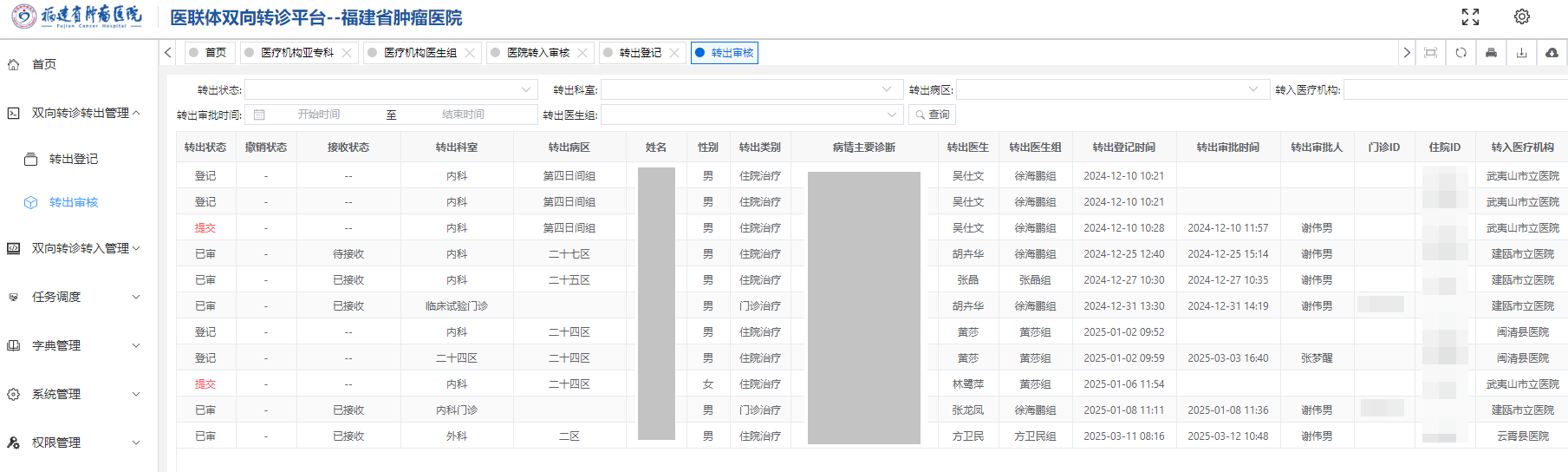
Task: Expand the 任务调度 sidebar menu
Action: (80, 297)
